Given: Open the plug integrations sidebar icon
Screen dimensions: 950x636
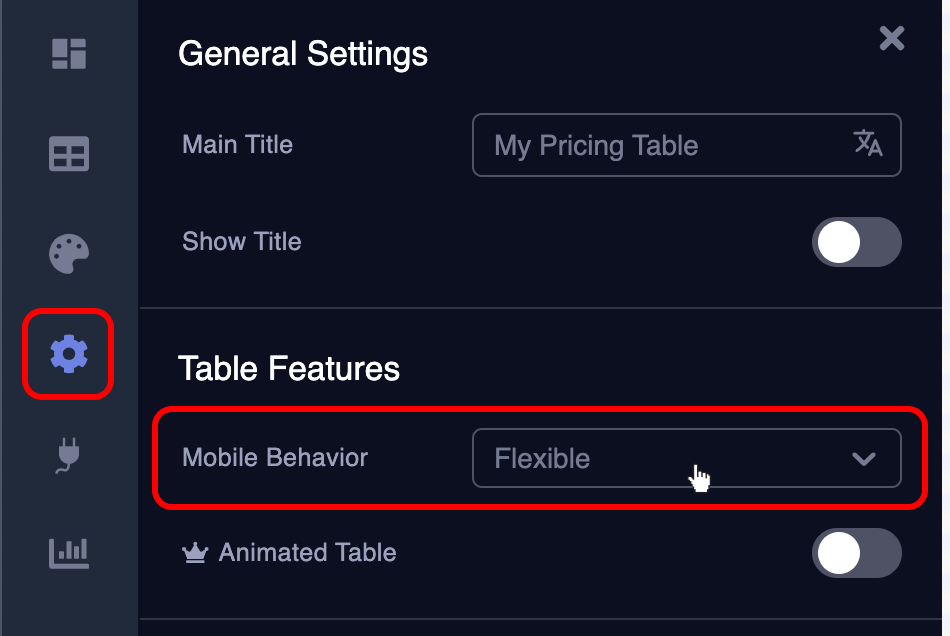Looking at the screenshot, I should point(69,454).
